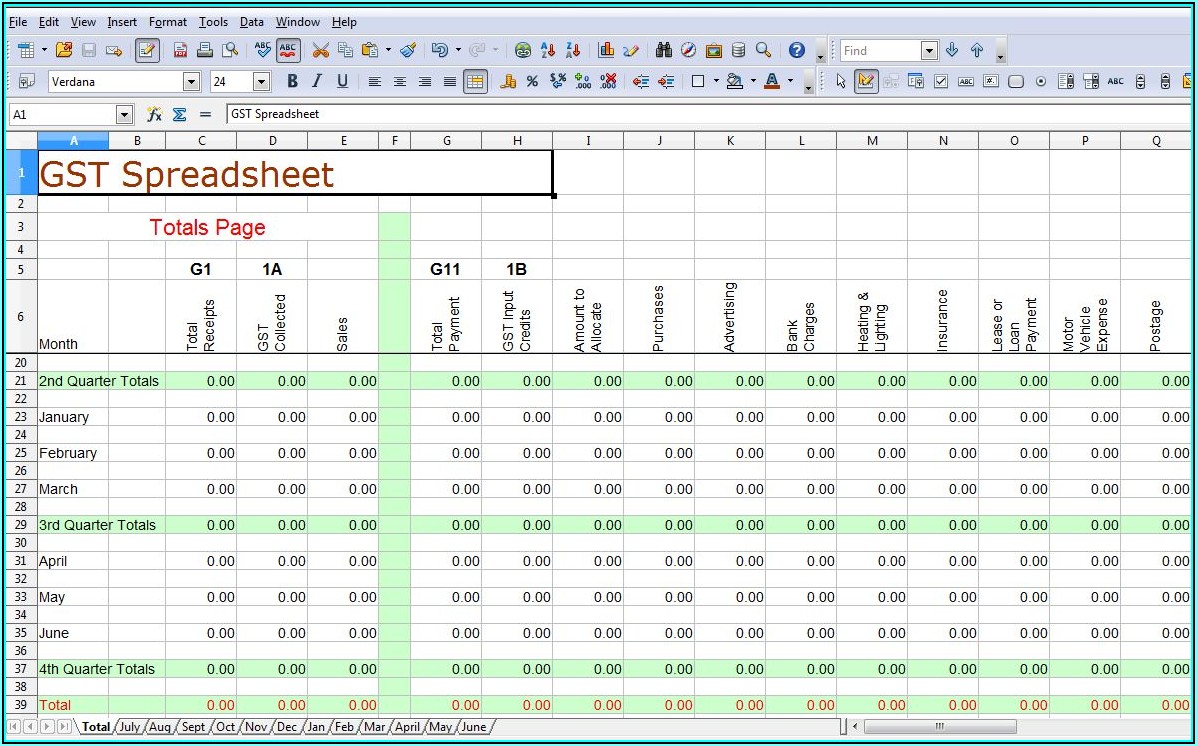Viewport: 1197px width, 746px height.
Task: Toggle Edit File mode
Action: pyautogui.click(x=147, y=50)
